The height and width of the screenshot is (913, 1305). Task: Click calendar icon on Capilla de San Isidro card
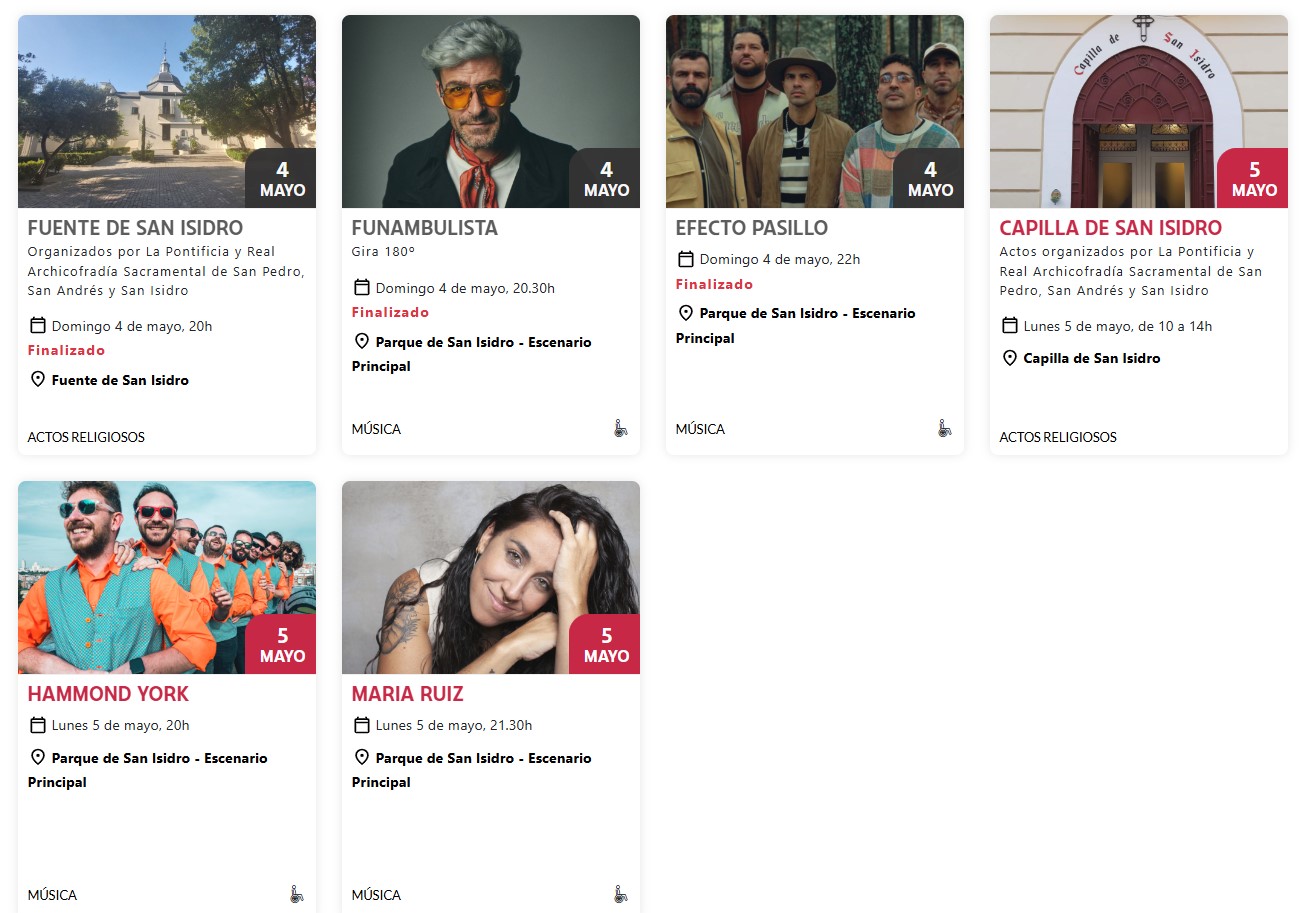[1010, 325]
